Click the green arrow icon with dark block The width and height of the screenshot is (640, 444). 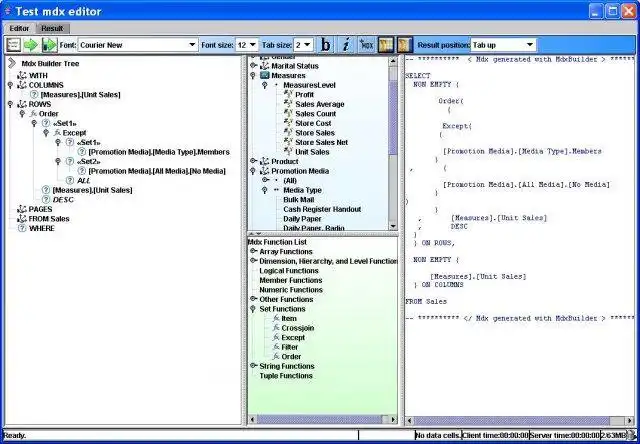coord(49,45)
